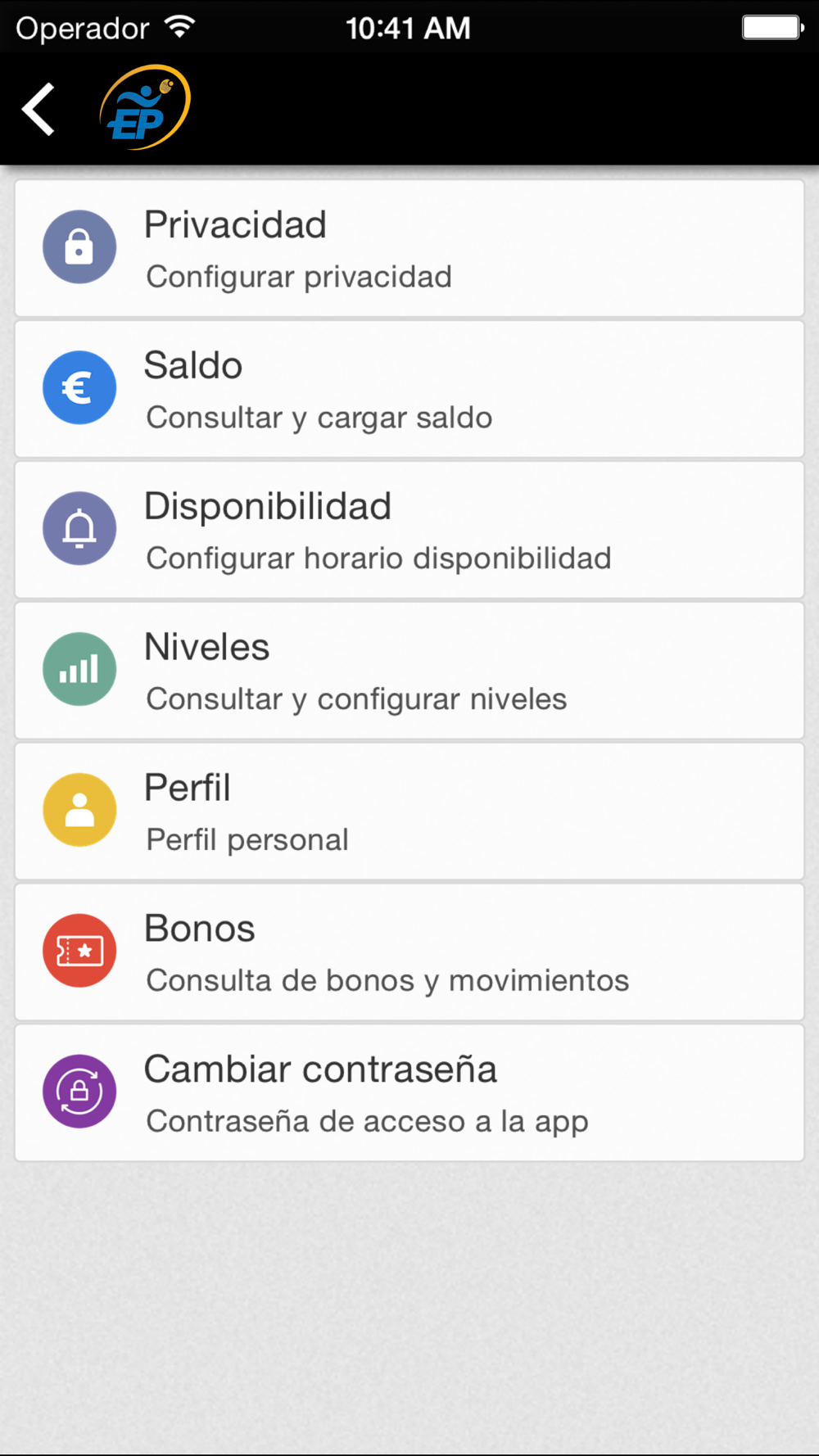Tap "Consultar y cargar saldo" text
819x1456 pixels.
[x=319, y=418]
